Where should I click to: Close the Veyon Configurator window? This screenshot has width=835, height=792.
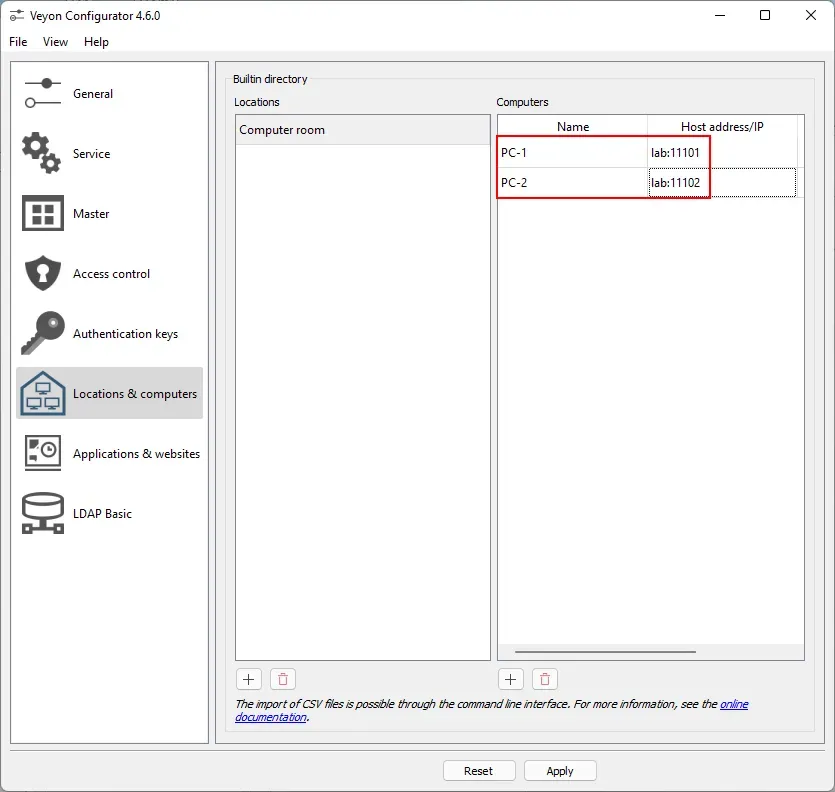coord(811,15)
